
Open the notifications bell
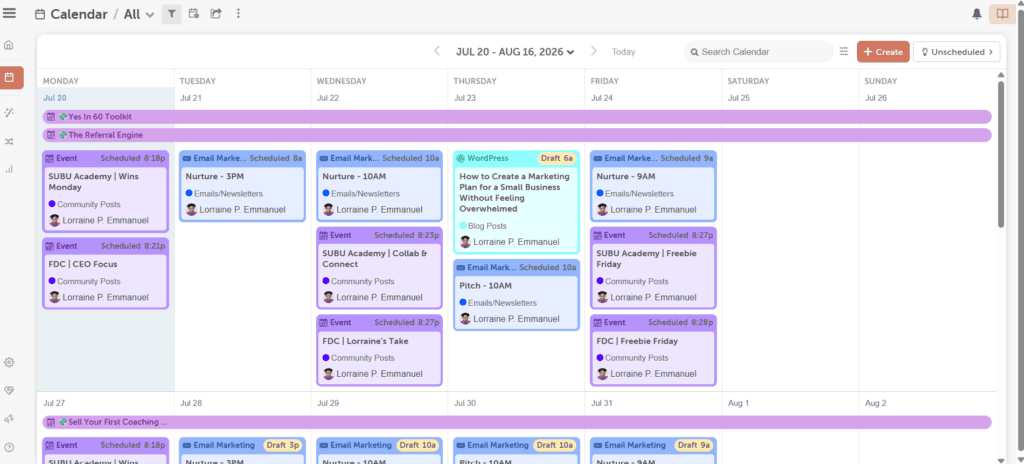[977, 14]
